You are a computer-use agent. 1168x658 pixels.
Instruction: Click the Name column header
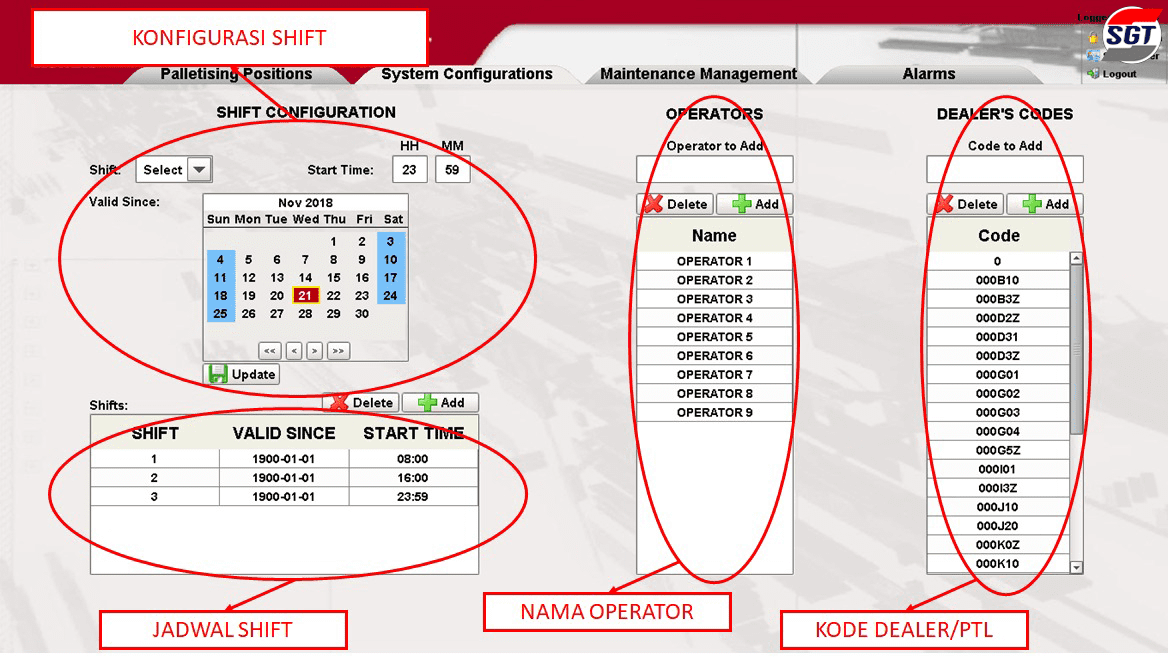pos(714,235)
